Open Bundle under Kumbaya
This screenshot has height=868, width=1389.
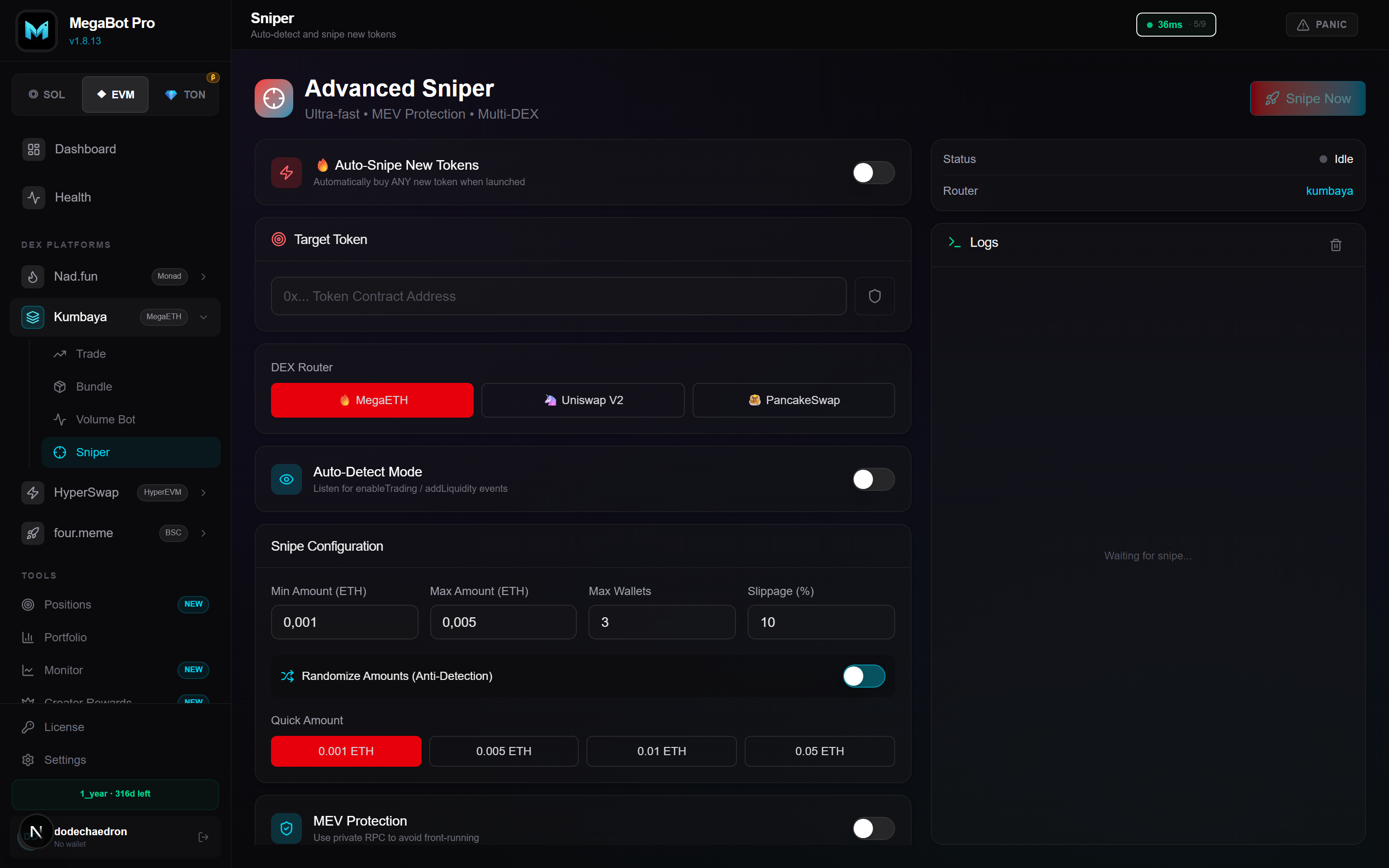click(131, 387)
